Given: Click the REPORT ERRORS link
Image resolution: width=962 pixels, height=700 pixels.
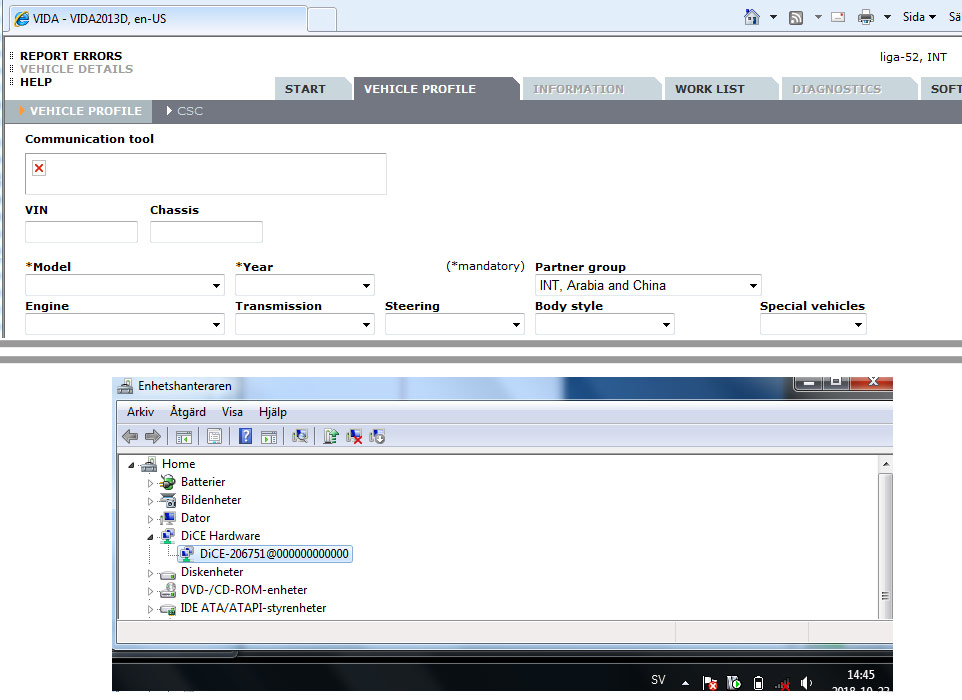Looking at the screenshot, I should click(x=71, y=56).
